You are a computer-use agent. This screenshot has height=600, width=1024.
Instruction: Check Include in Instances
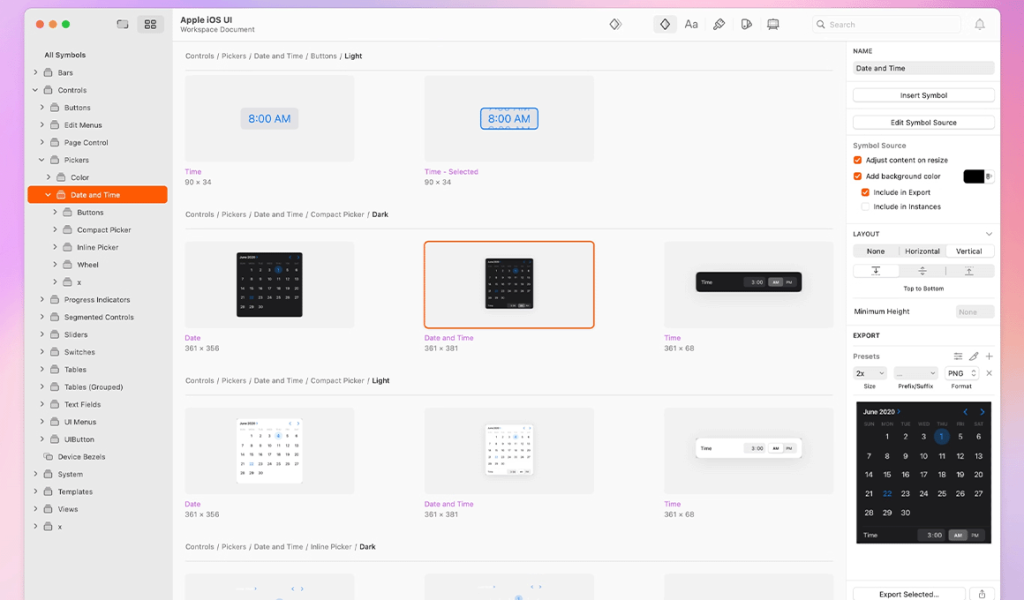(865, 207)
